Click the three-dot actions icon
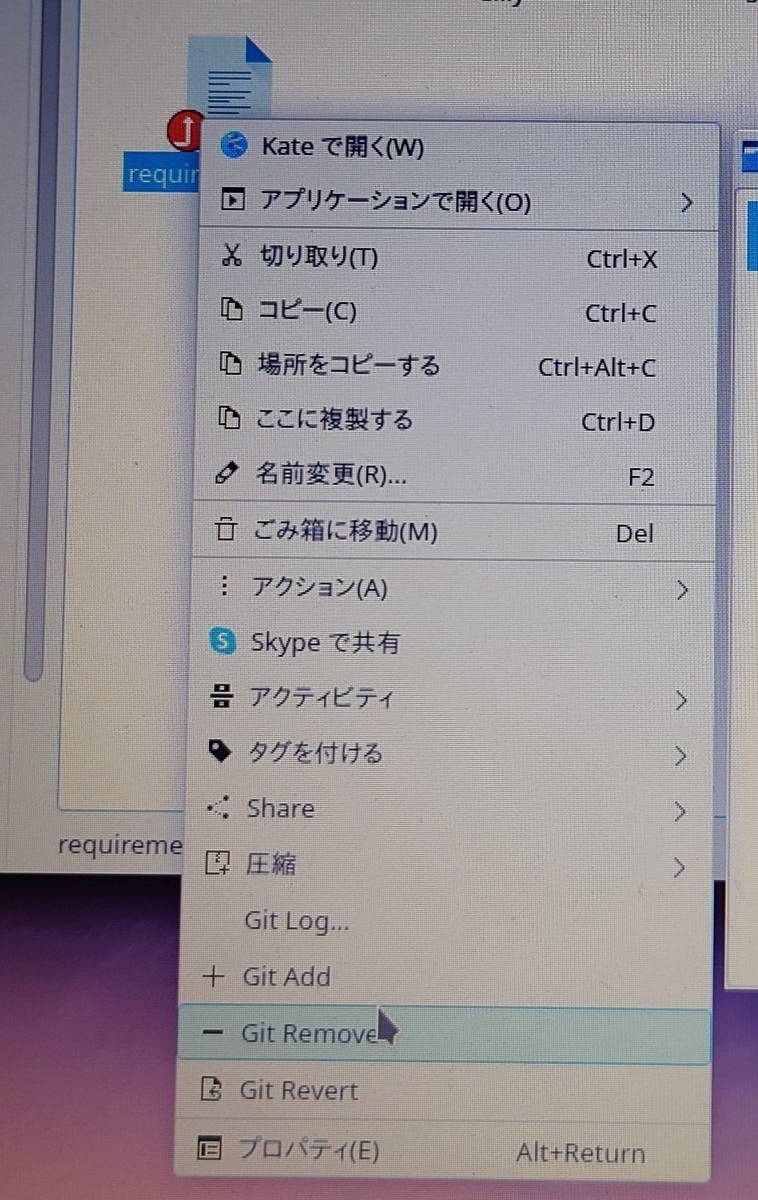 click(x=224, y=586)
